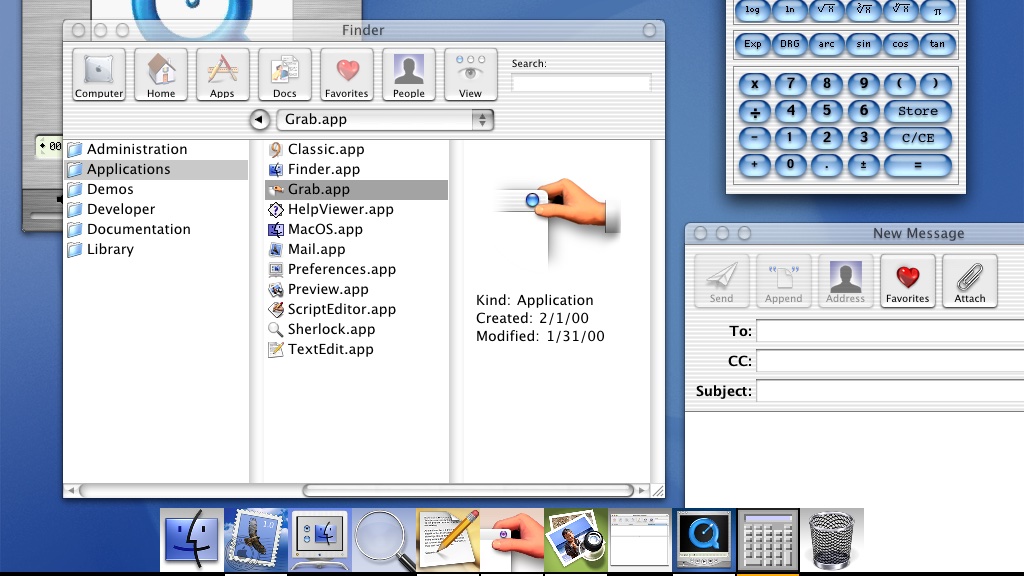Go to Home in Finder toolbar
The width and height of the screenshot is (1024, 576).
(x=161, y=74)
